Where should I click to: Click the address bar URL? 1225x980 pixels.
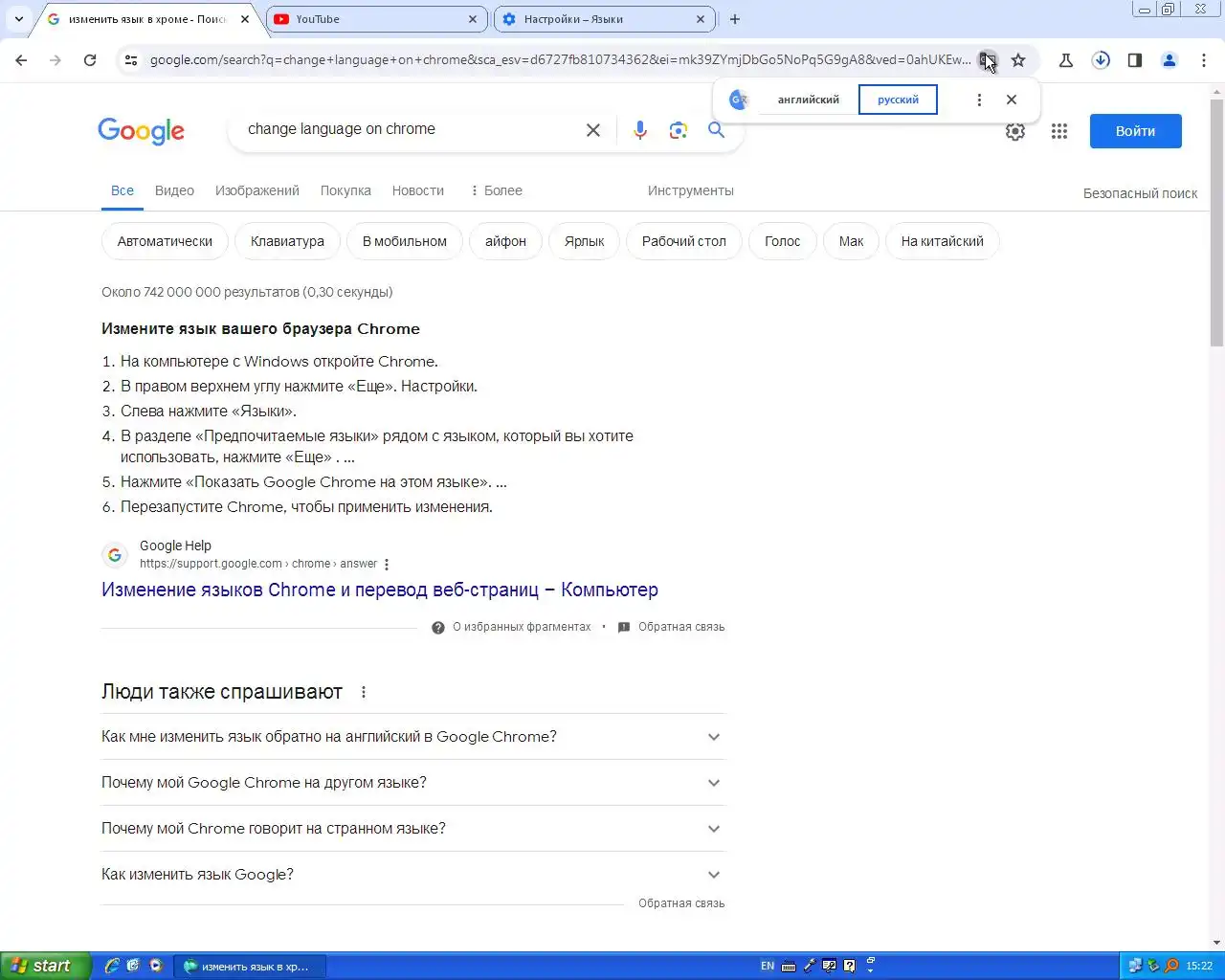tap(560, 59)
